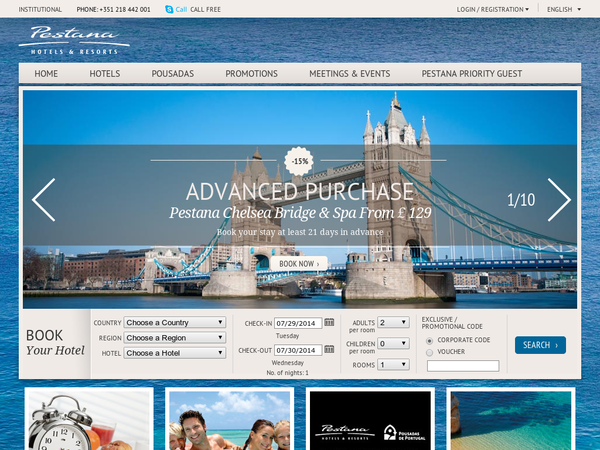Change the Adults per room dropdown
600x450 pixels.
[x=393, y=322]
